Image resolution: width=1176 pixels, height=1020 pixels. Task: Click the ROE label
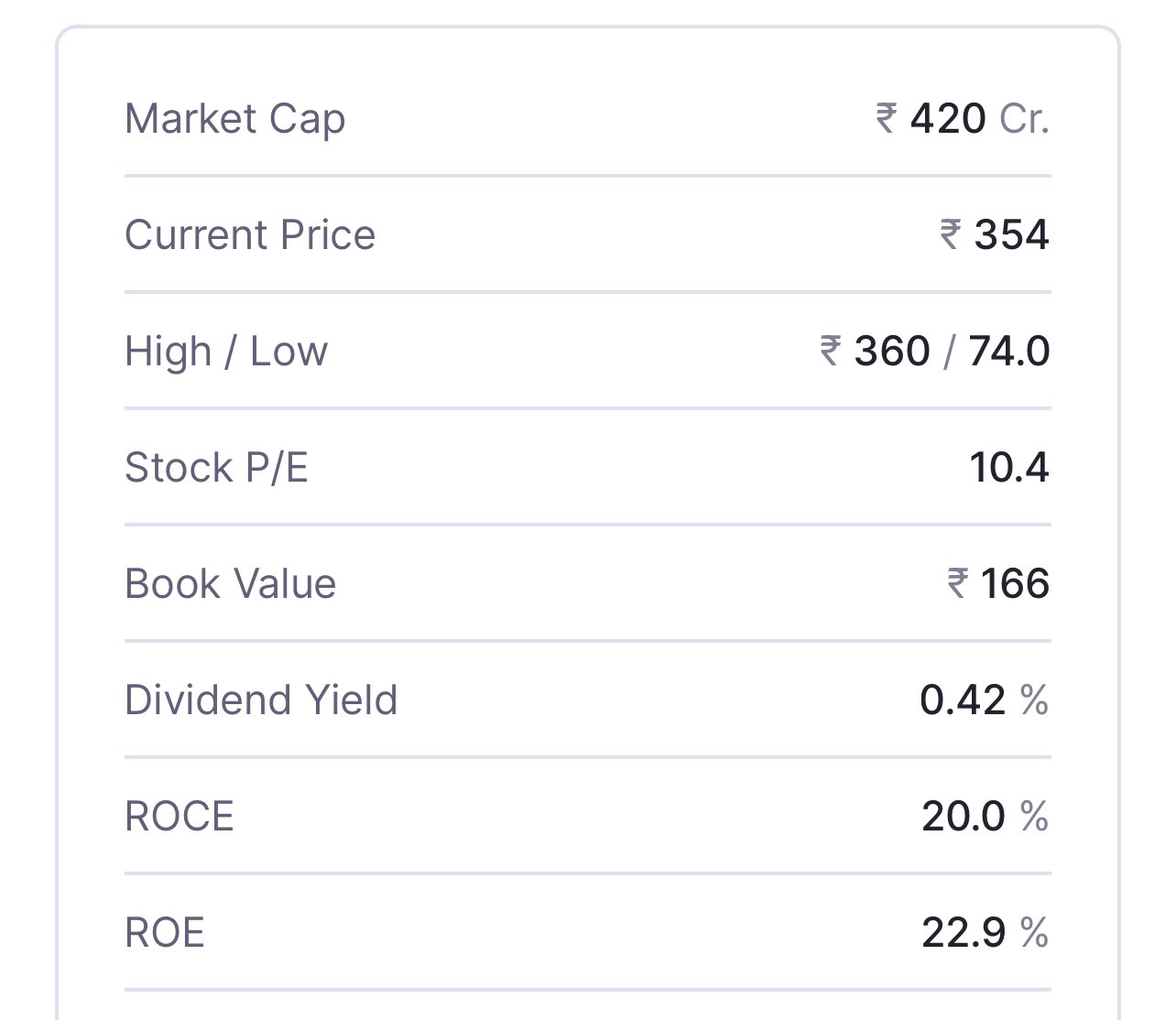coord(165,933)
